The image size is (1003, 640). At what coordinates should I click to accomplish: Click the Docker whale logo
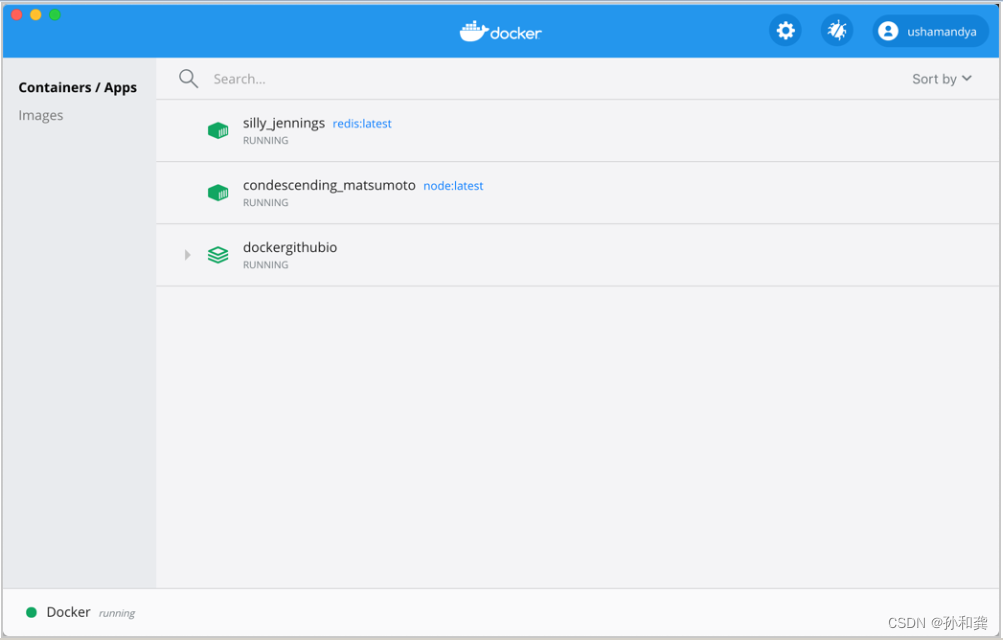500,31
